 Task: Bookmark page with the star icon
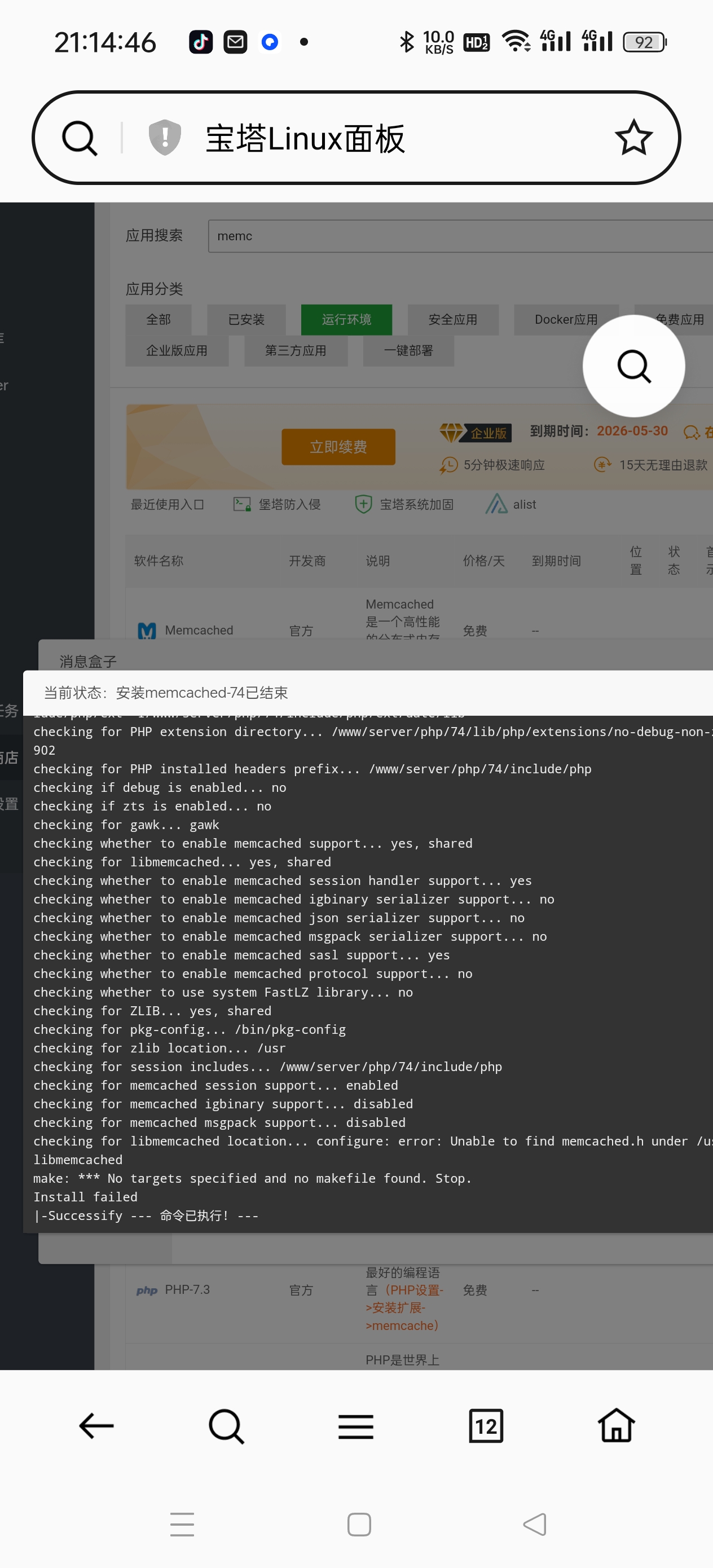pos(633,138)
